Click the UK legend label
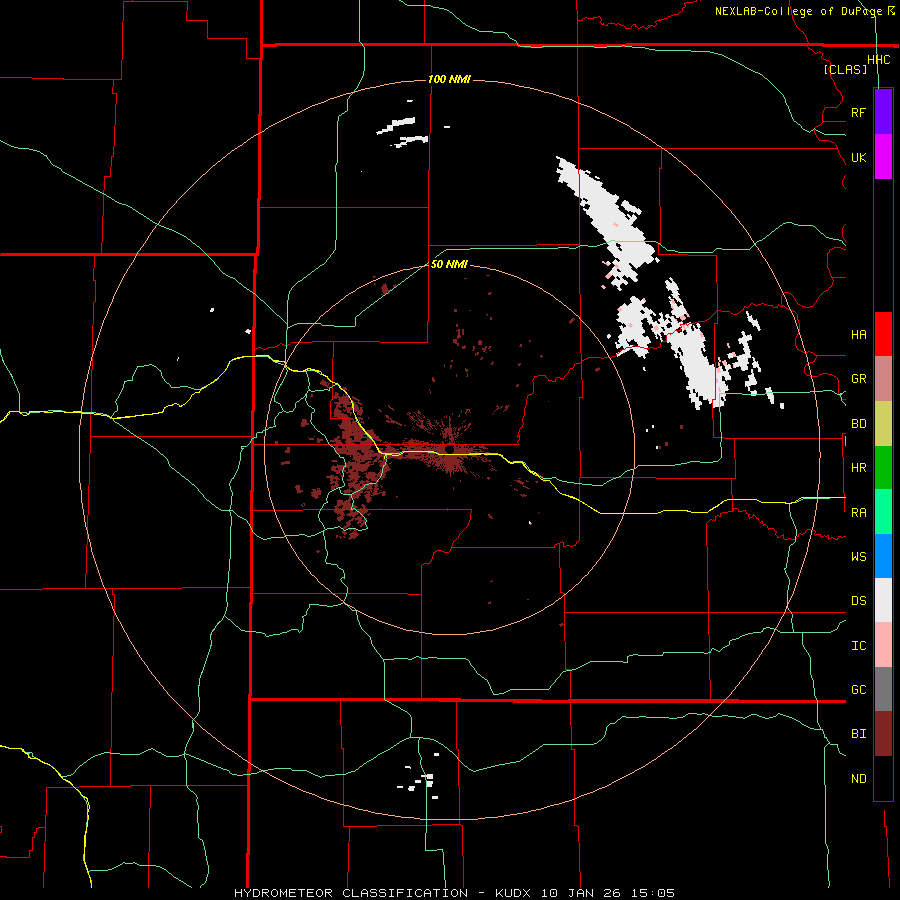Screen dimensions: 900x900 859,157
